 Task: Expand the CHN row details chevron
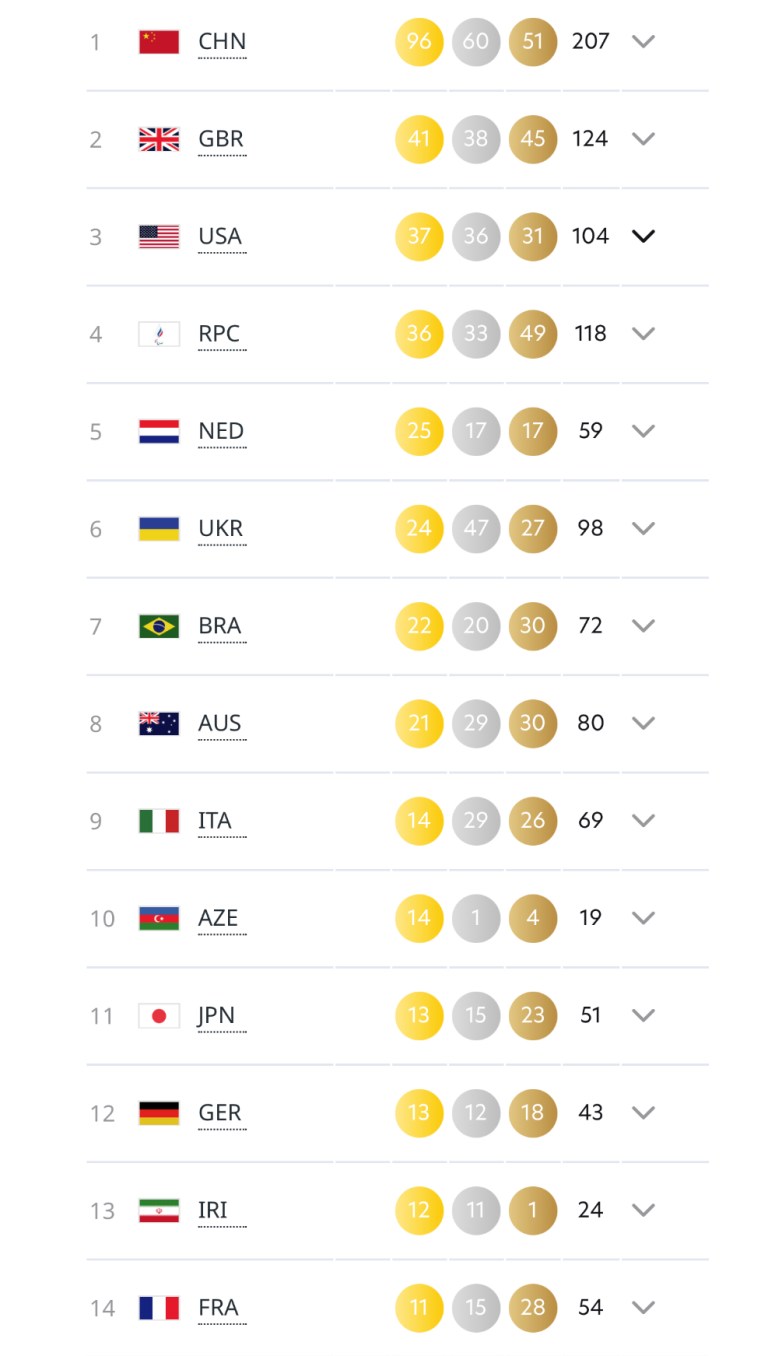point(643,42)
